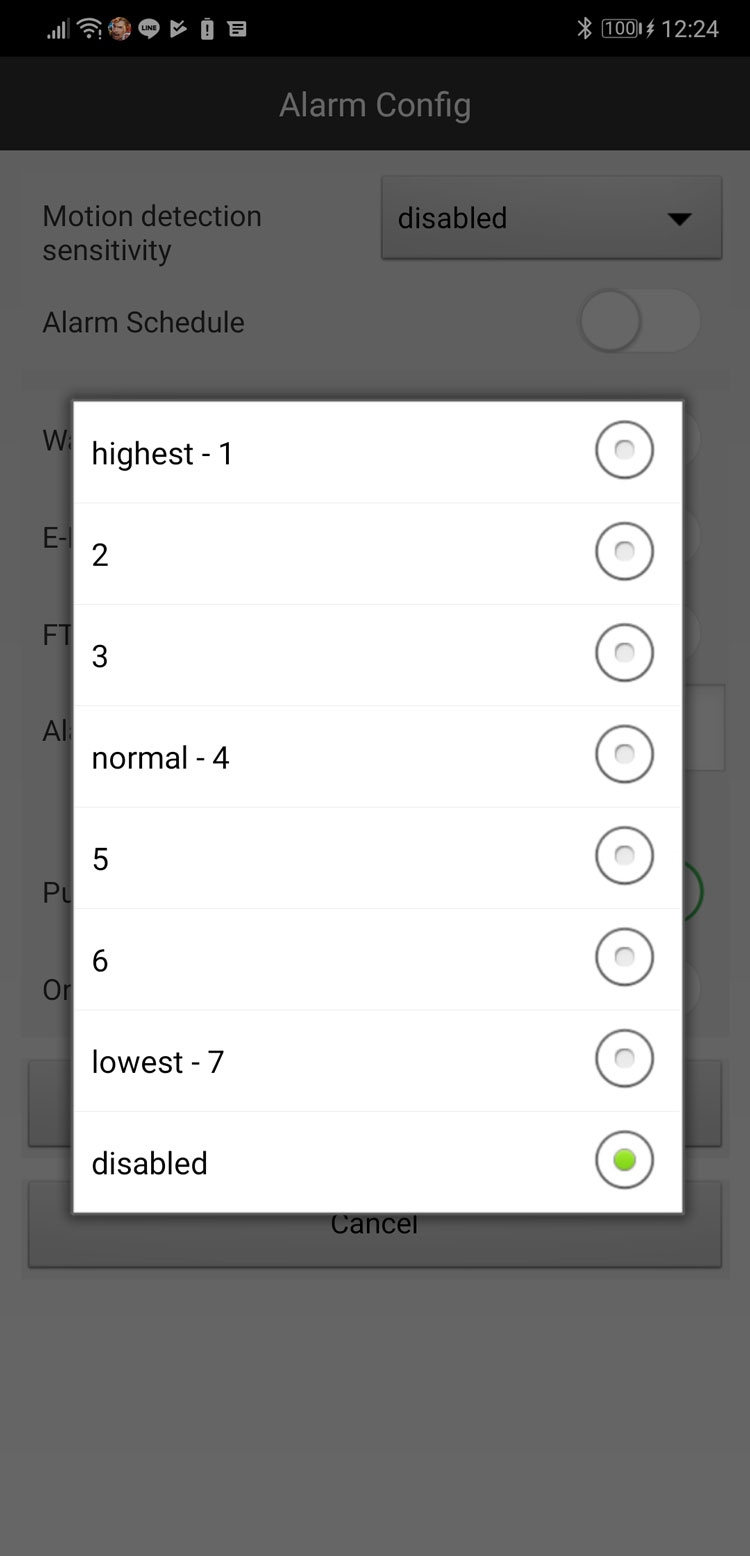Tap the battery level indicator
The width and height of the screenshot is (750, 1556).
click(621, 29)
